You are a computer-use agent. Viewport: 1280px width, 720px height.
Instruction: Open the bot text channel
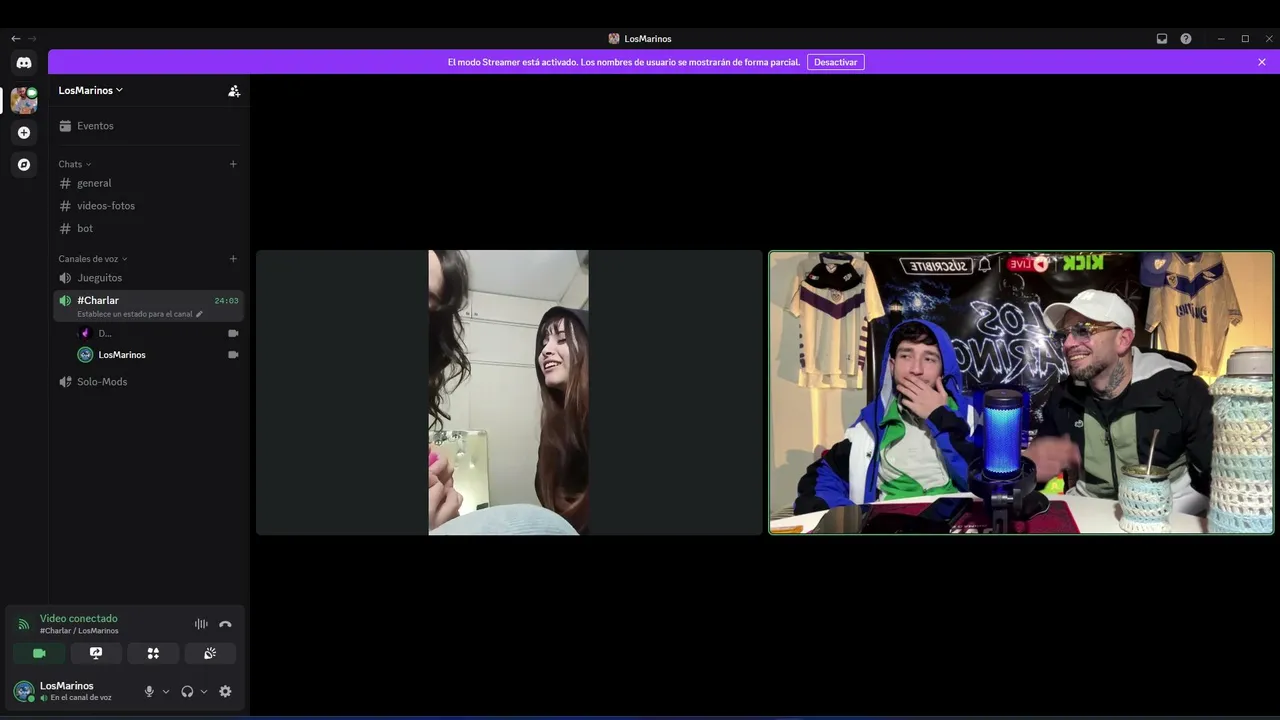coord(149,229)
